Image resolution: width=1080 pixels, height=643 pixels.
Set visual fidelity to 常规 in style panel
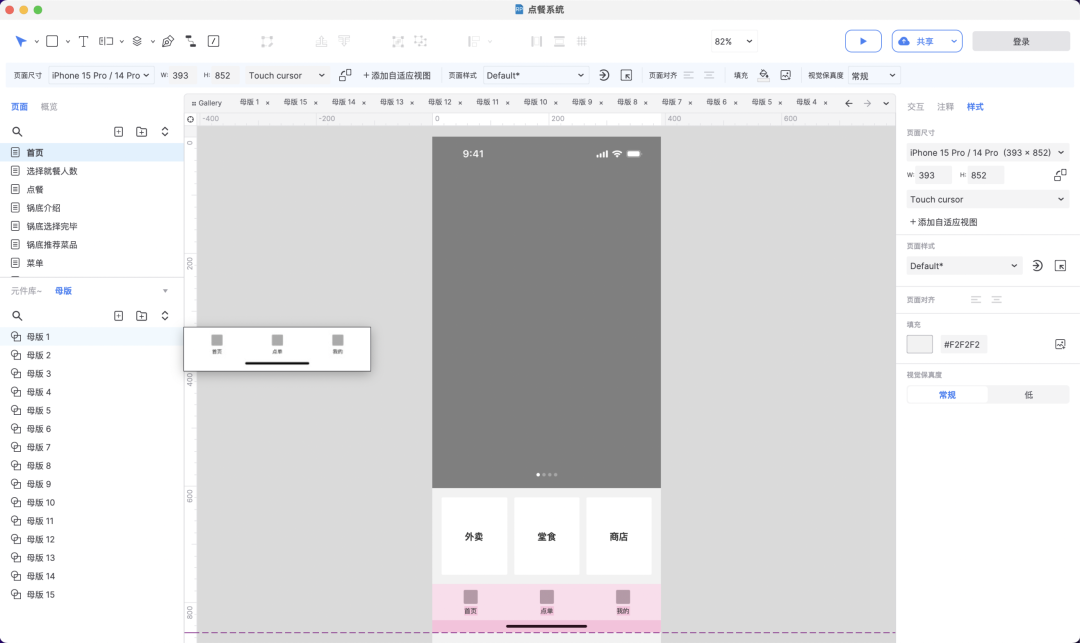pyautogui.click(x=947, y=395)
